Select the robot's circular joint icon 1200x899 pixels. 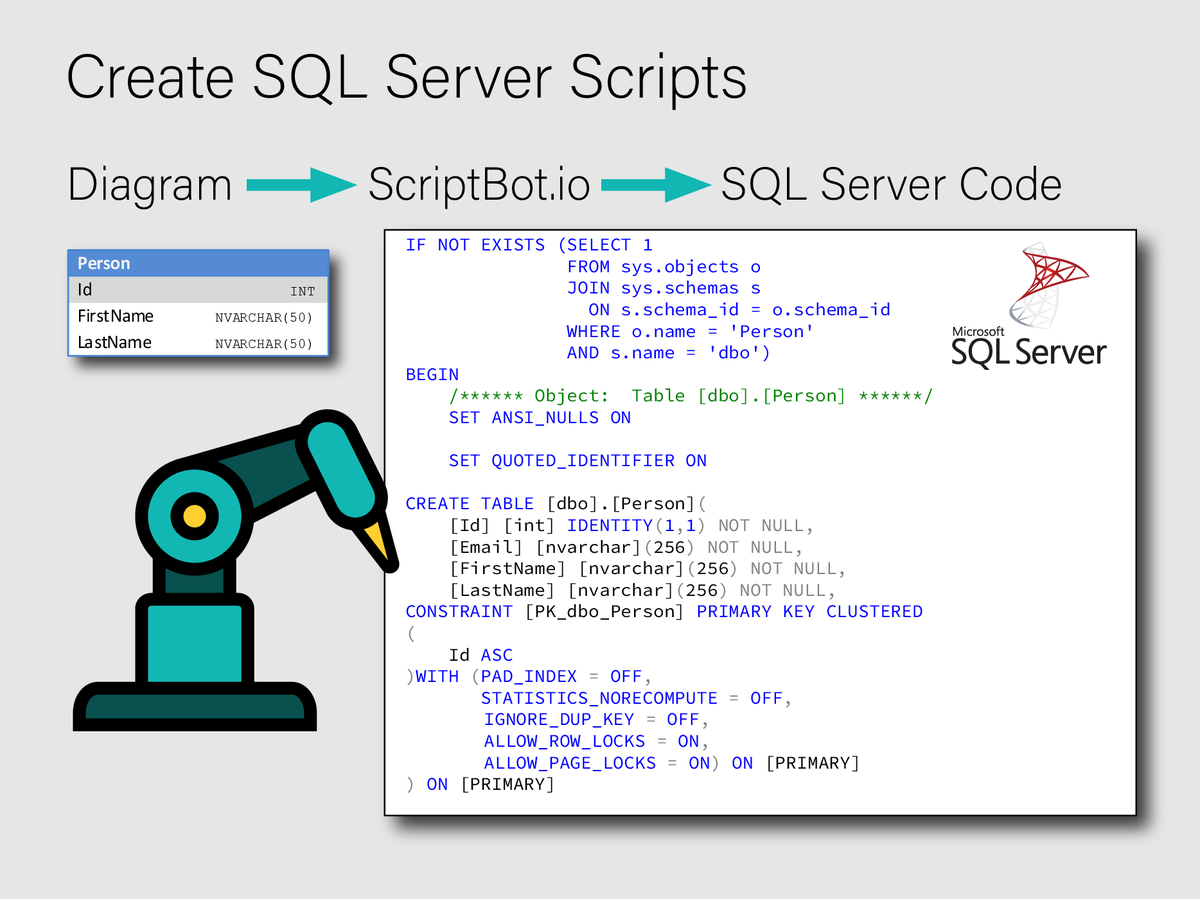(197, 513)
